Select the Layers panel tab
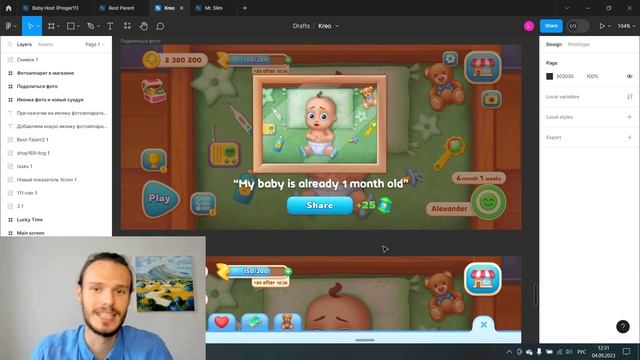The height and width of the screenshot is (360, 640). pyautogui.click(x=24, y=44)
